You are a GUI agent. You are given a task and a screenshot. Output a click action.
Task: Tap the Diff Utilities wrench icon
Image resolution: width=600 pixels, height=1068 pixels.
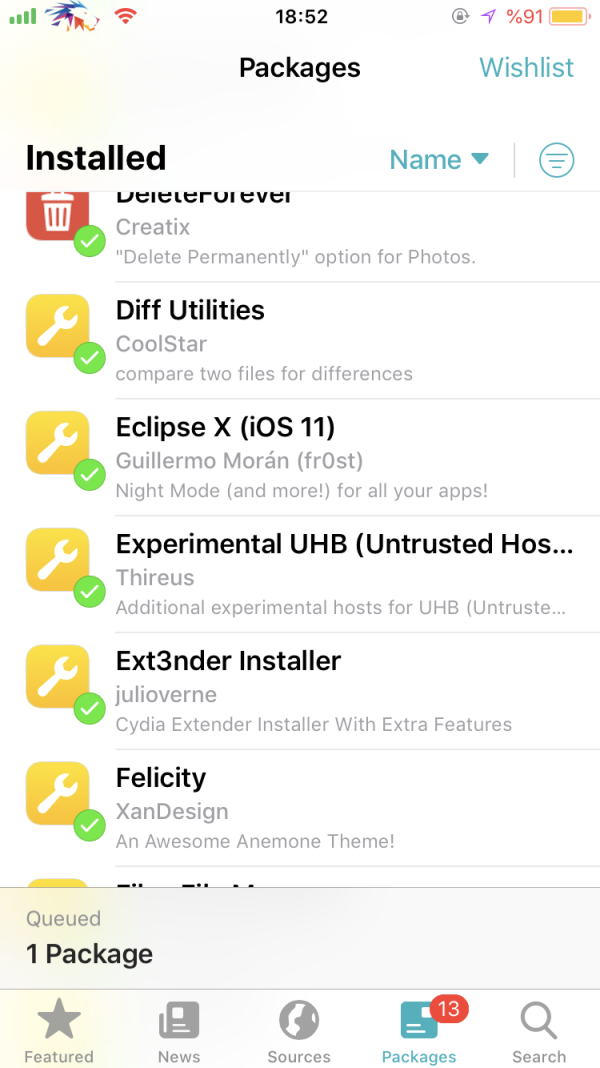click(58, 326)
